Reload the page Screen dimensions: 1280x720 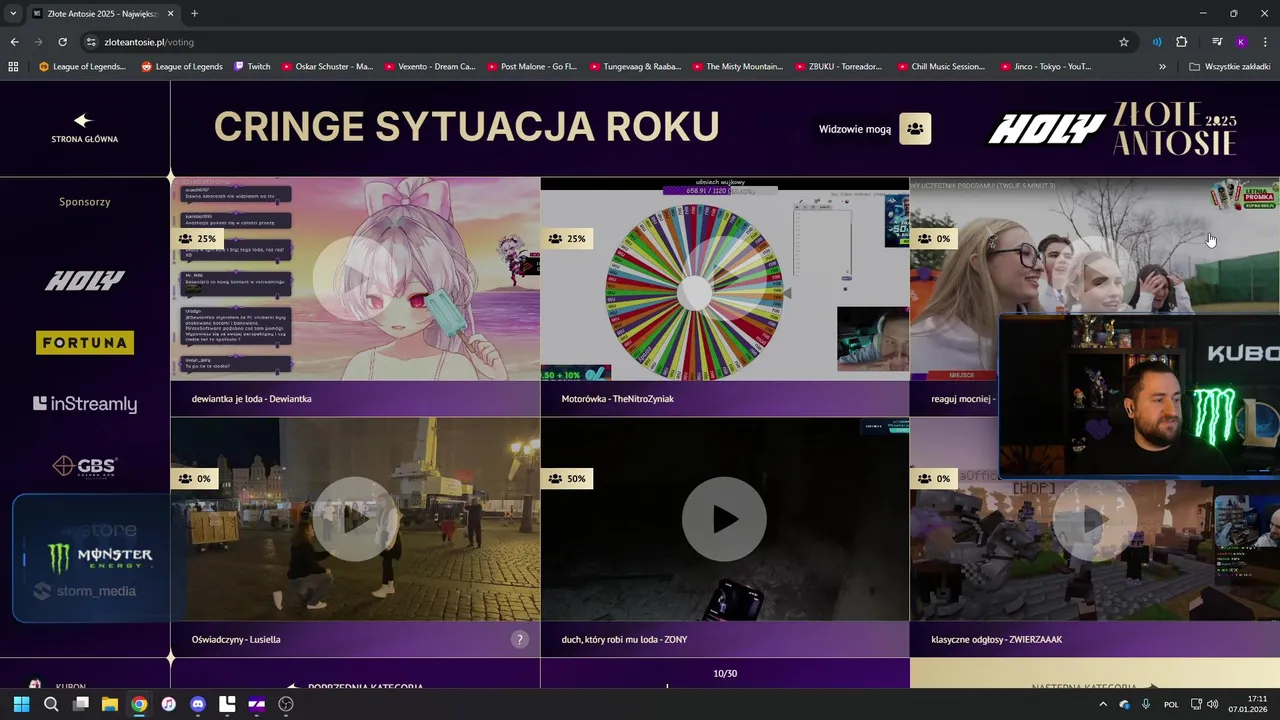point(62,42)
